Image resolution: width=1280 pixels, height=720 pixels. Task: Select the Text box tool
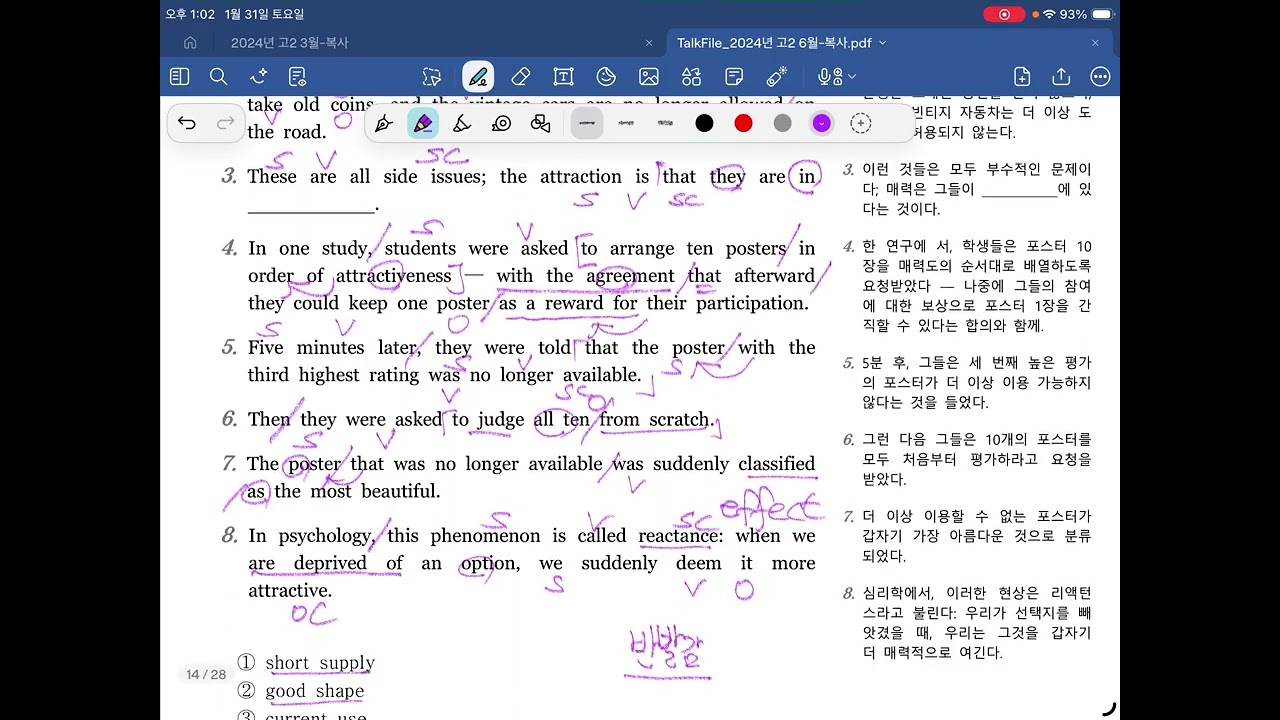click(563, 77)
